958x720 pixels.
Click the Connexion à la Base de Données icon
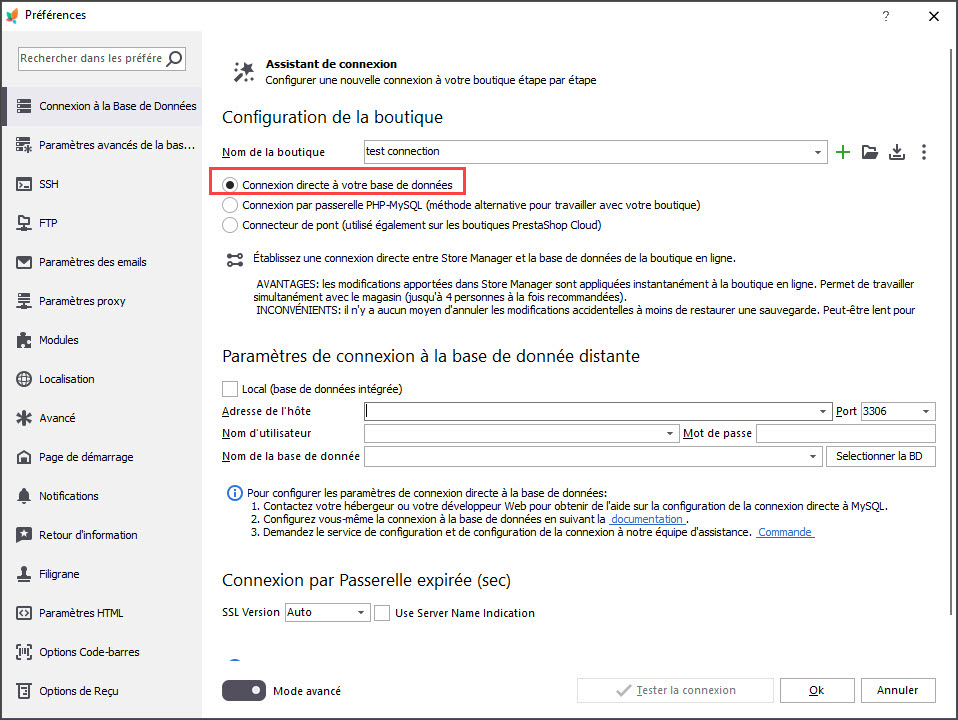tap(24, 106)
